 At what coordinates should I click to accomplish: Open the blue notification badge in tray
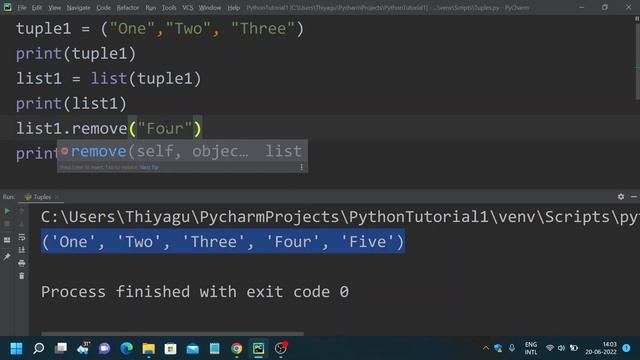pos(627,348)
